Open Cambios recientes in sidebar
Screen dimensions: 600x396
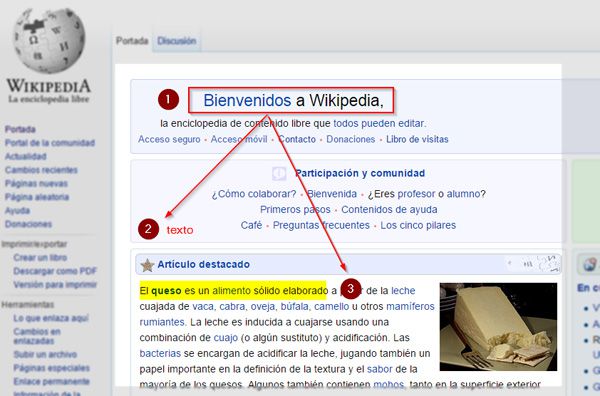pos(41,170)
